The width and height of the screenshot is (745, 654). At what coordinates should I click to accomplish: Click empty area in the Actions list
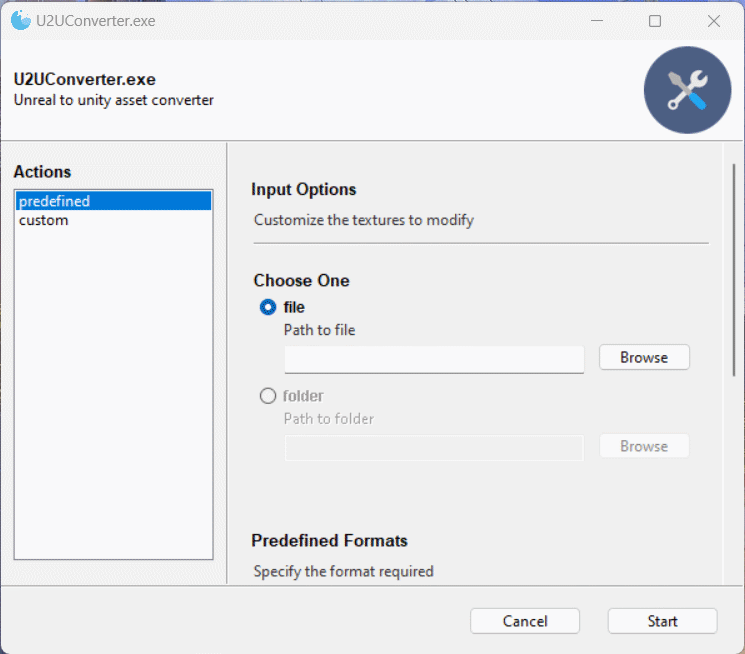[x=113, y=400]
